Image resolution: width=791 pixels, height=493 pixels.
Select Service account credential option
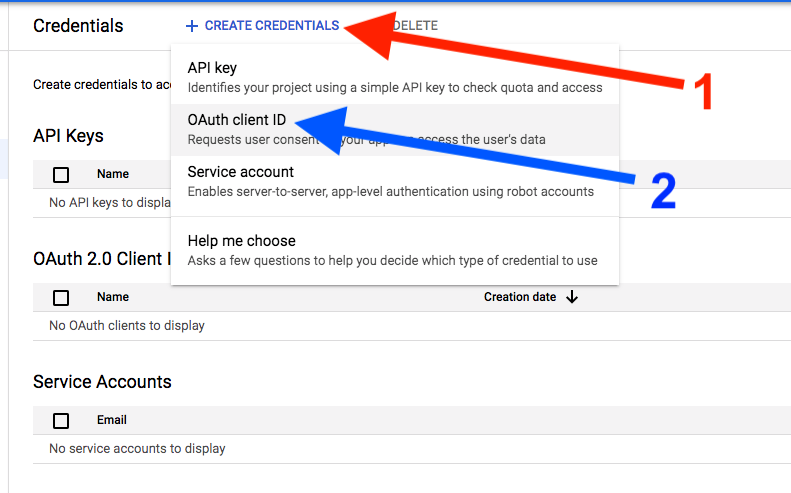[x=395, y=182]
